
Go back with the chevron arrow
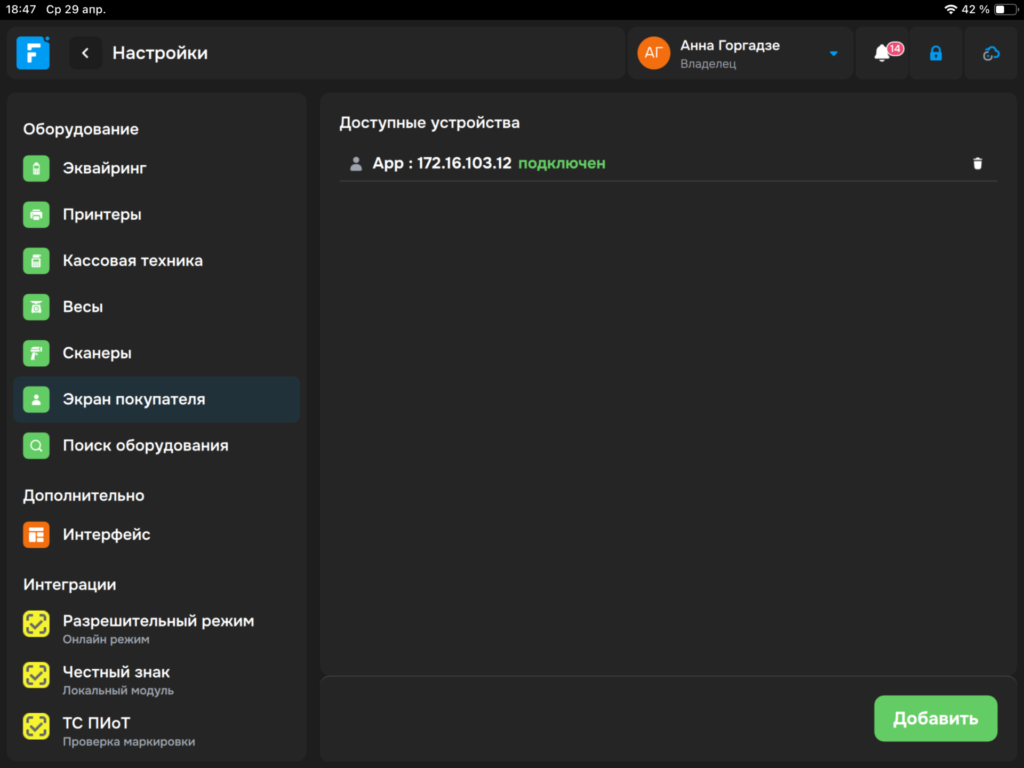pyautogui.click(x=86, y=53)
